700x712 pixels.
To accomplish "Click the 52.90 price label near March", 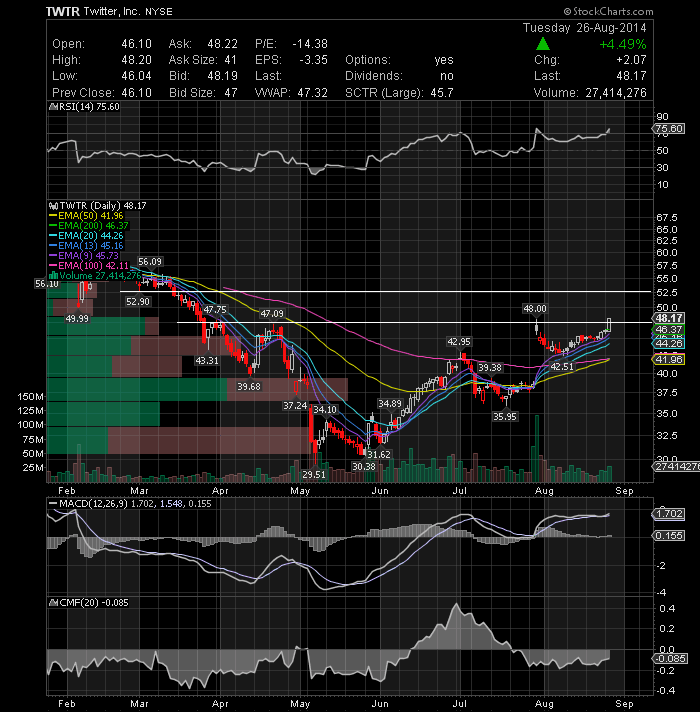I will (x=138, y=302).
